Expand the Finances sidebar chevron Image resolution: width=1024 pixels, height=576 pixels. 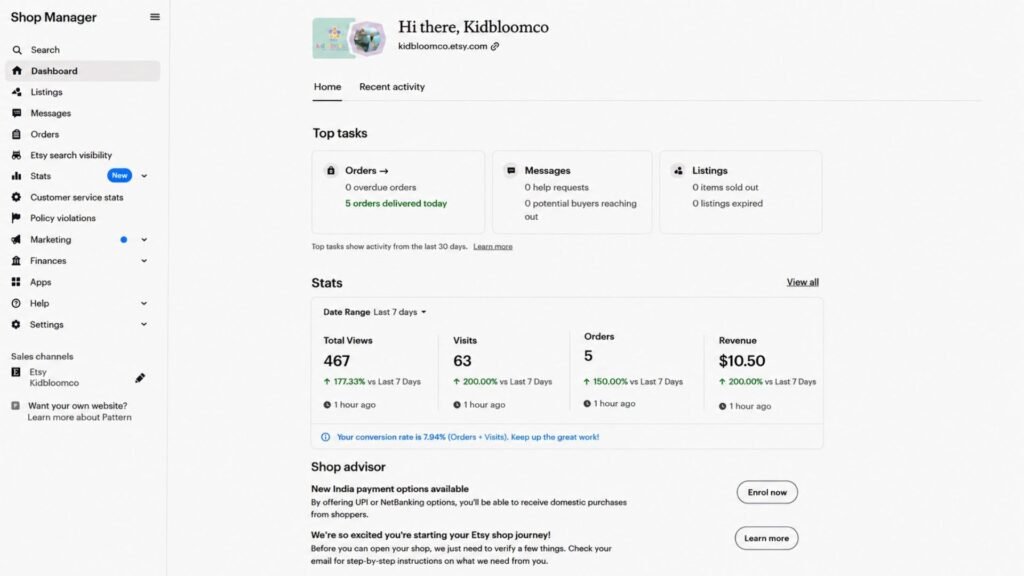click(x=144, y=261)
